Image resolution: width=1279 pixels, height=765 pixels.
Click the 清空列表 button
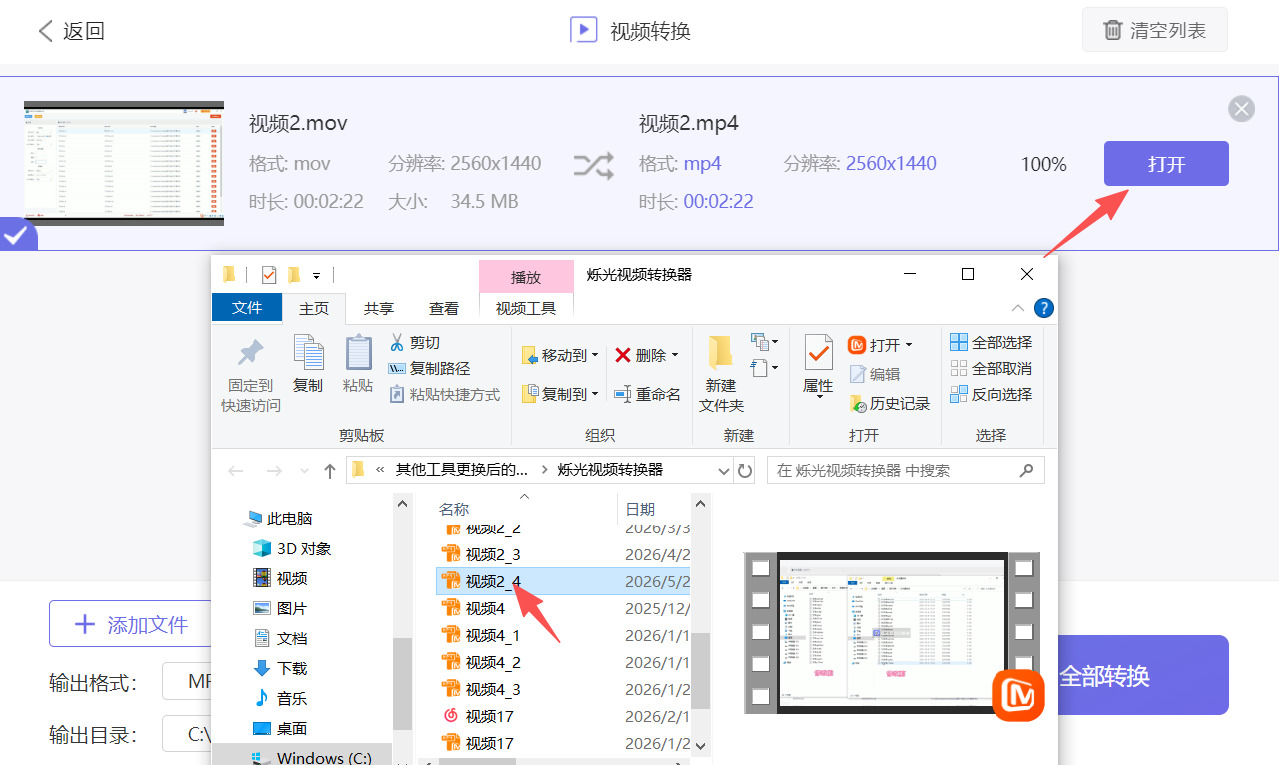point(1154,30)
